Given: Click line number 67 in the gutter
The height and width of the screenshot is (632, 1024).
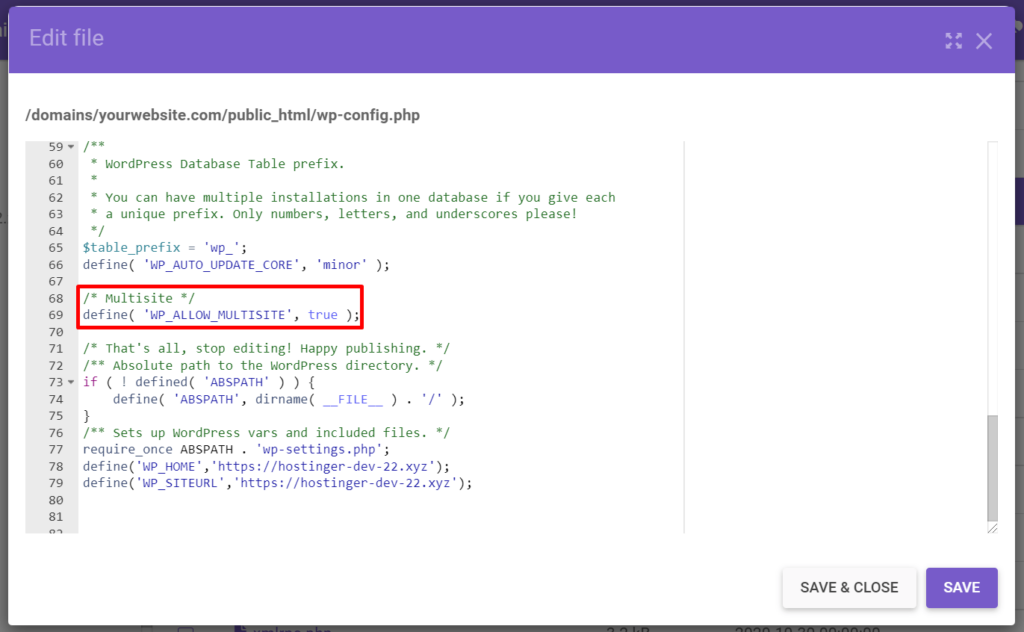Looking at the screenshot, I should point(56,281).
